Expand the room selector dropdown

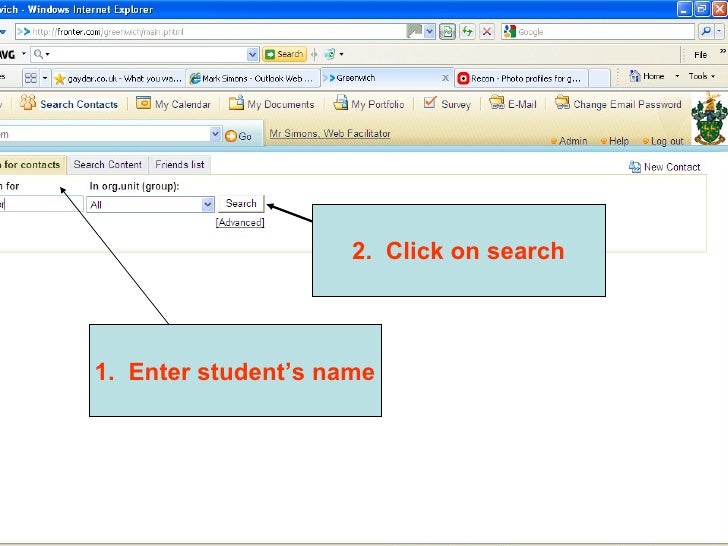click(215, 134)
